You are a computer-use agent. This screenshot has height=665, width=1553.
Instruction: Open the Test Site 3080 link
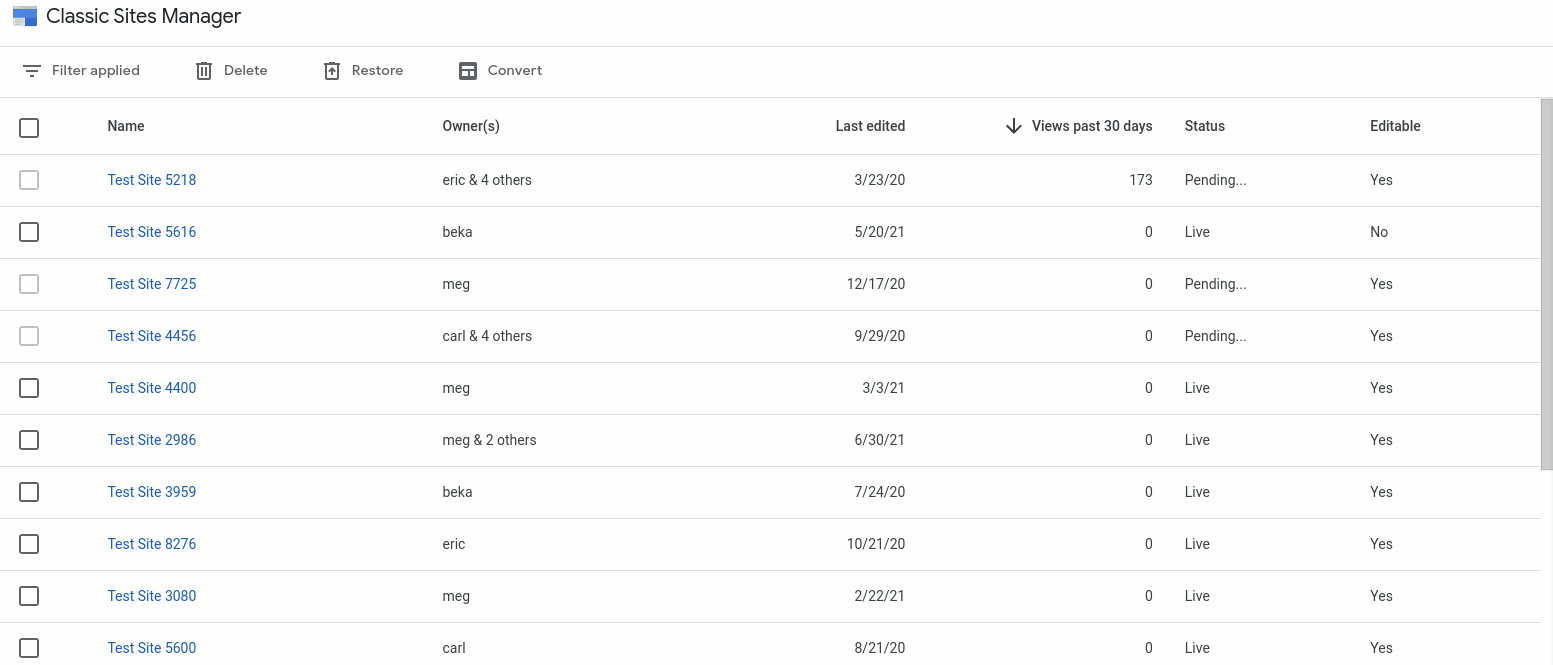(x=152, y=596)
